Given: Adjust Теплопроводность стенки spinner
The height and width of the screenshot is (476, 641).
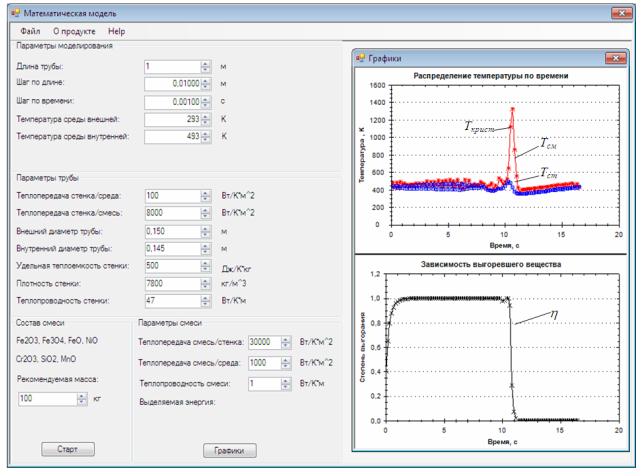Looking at the screenshot, I should pos(205,300).
